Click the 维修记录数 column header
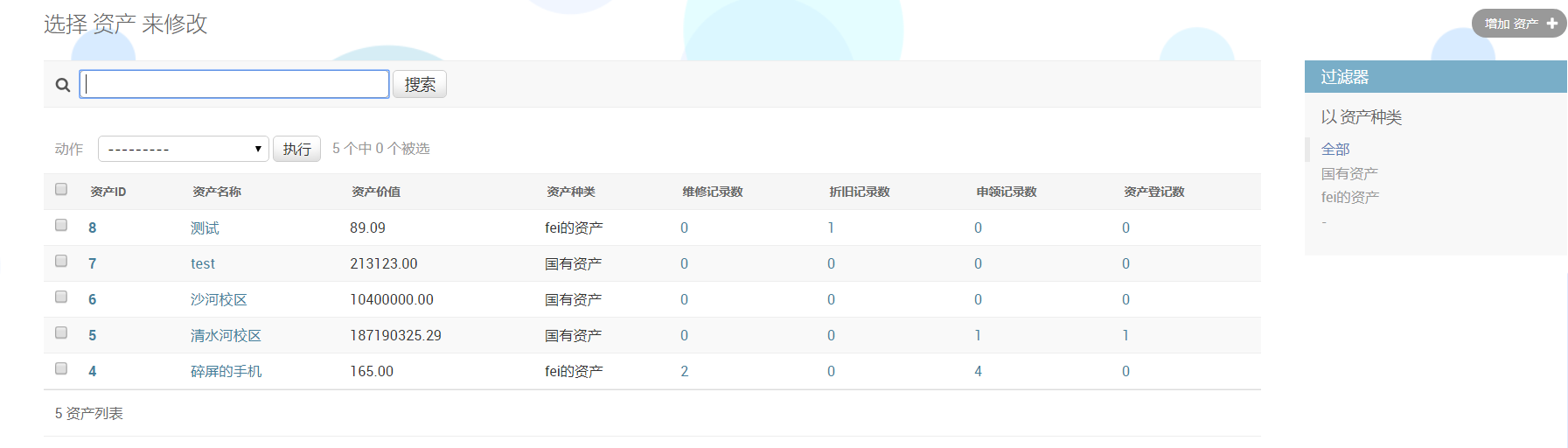 (x=713, y=192)
